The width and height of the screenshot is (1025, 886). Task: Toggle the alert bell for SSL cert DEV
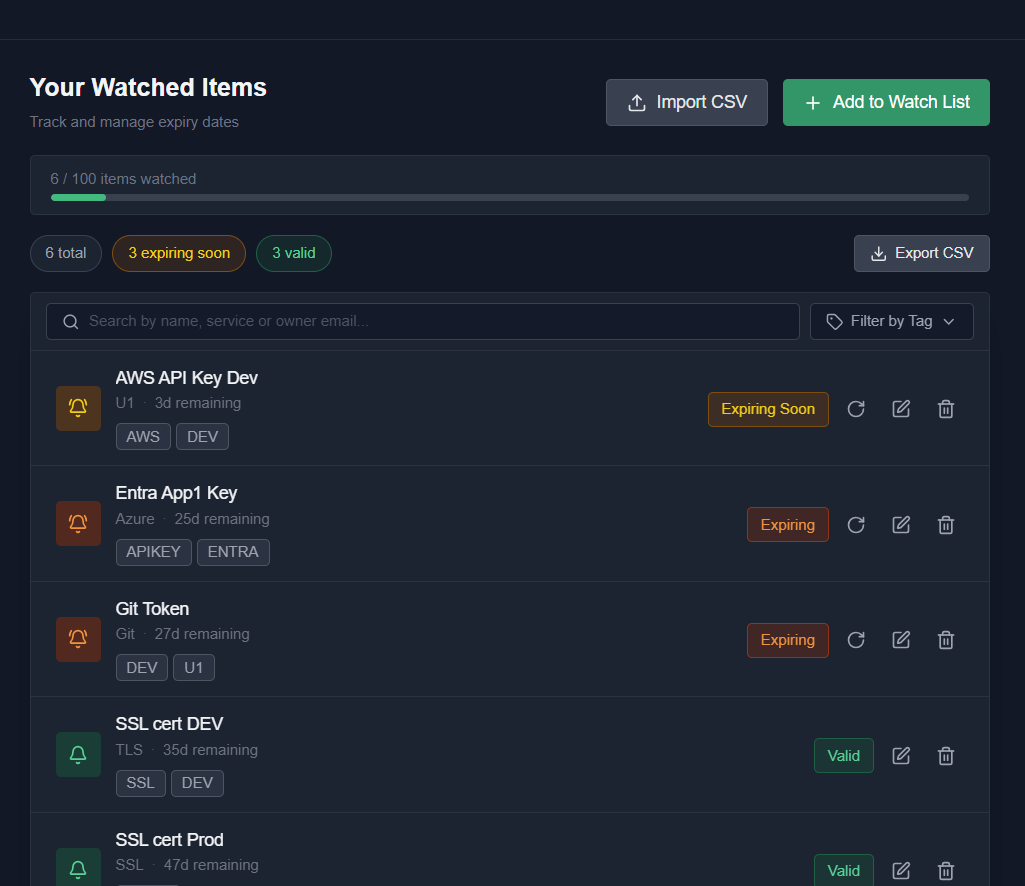point(78,754)
